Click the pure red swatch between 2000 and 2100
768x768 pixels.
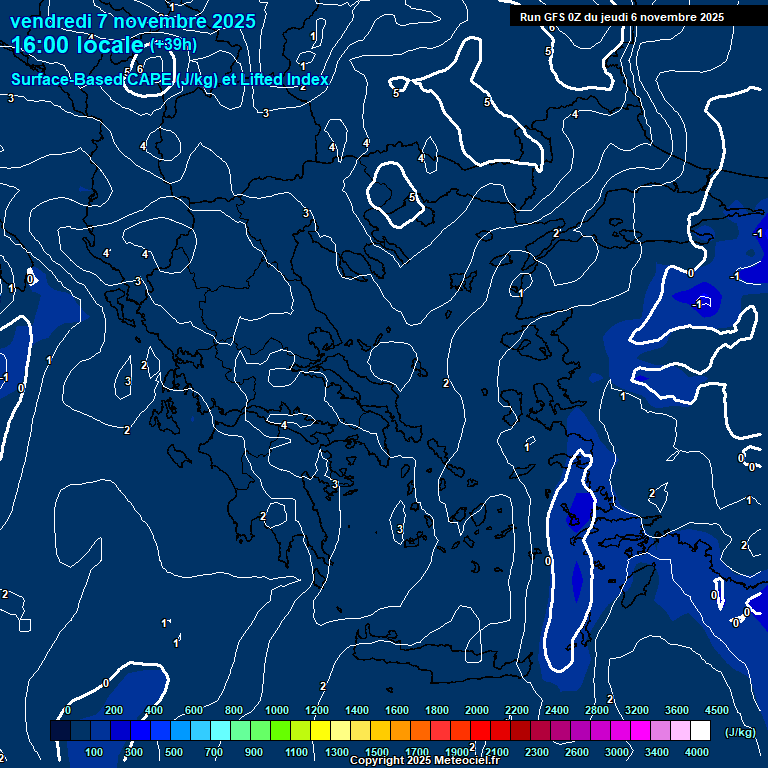pyautogui.click(x=480, y=730)
